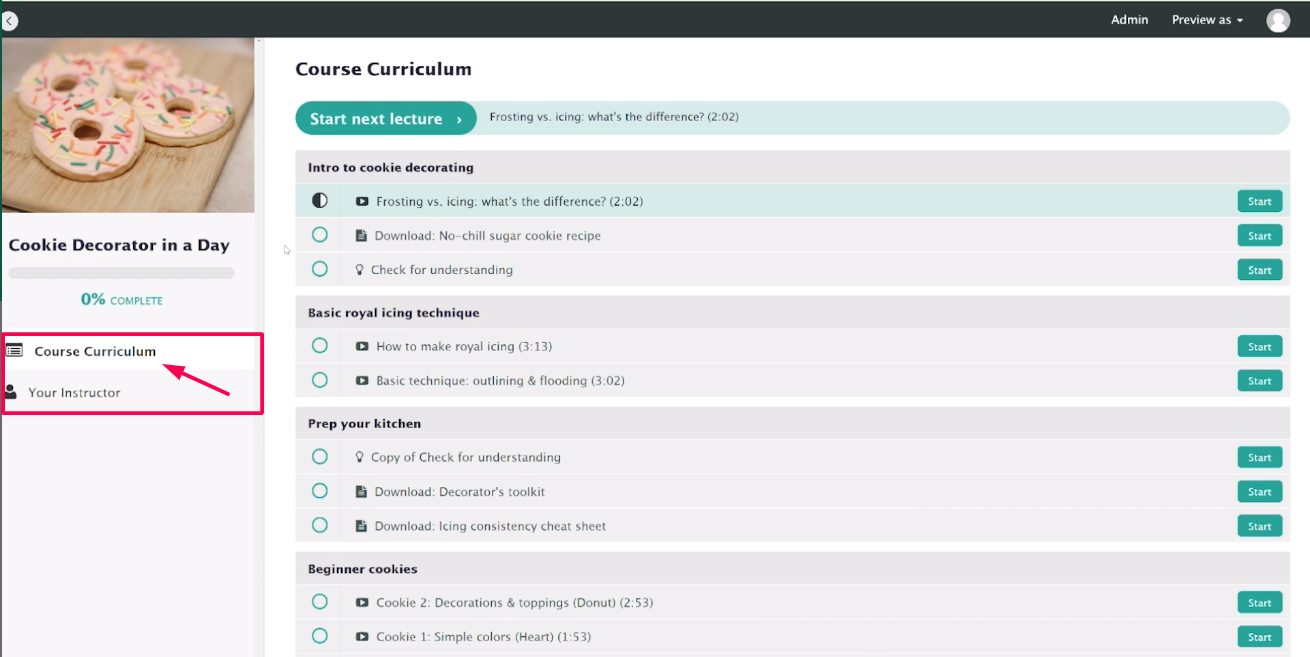The image size is (1310, 657).
Task: Toggle completion circle for Icing consistency cheat sheet
Action: pos(319,525)
